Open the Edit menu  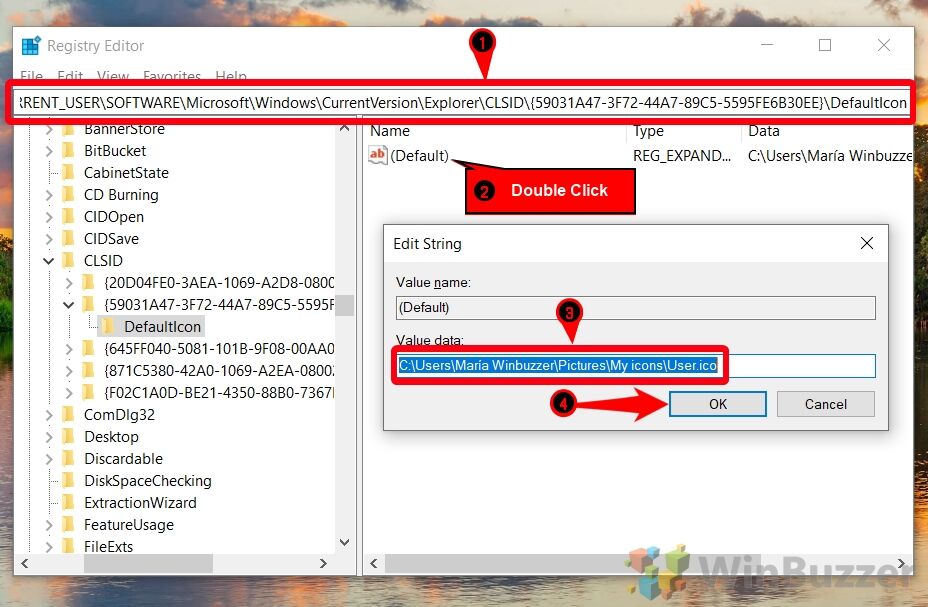click(x=70, y=76)
